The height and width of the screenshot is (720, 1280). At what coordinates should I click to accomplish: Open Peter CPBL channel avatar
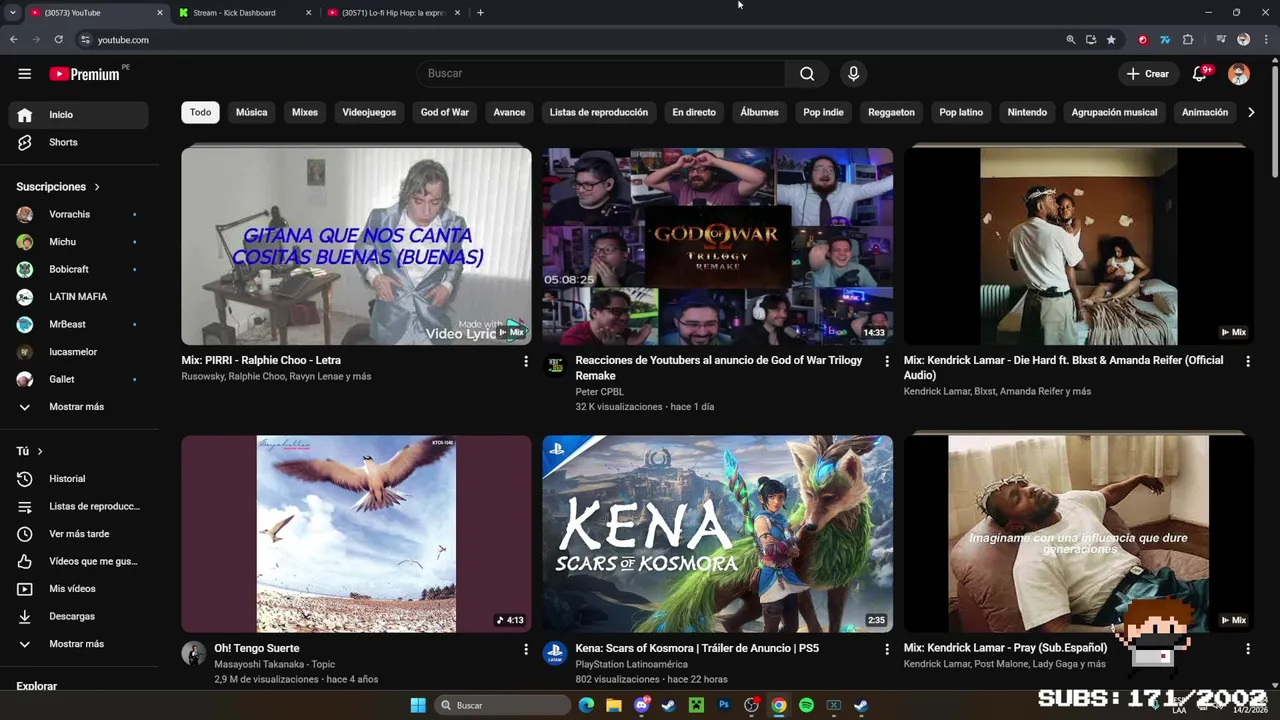555,366
